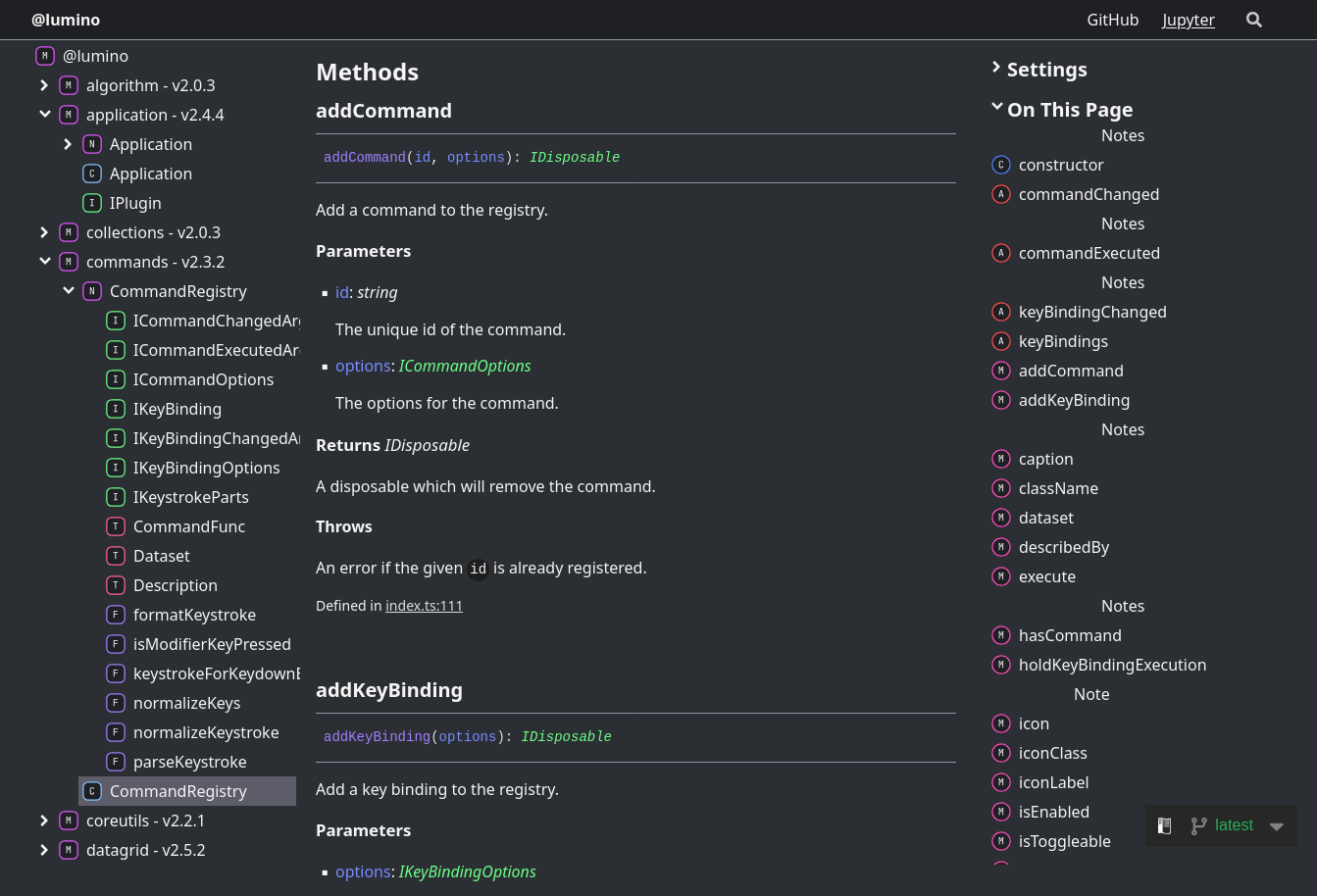This screenshot has height=896, width=1317.
Task: Open the Jupyter link in header
Action: pos(1189,20)
